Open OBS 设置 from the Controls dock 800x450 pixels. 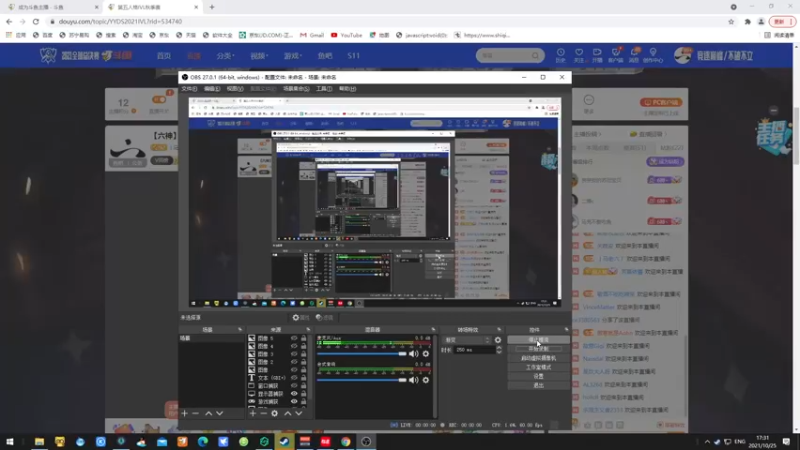click(x=538, y=377)
